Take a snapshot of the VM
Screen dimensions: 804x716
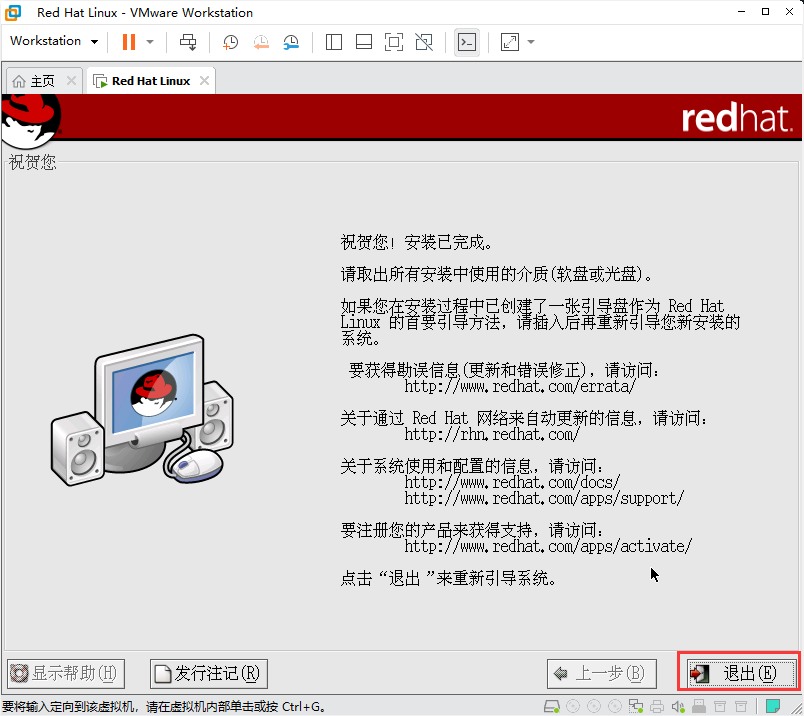230,41
